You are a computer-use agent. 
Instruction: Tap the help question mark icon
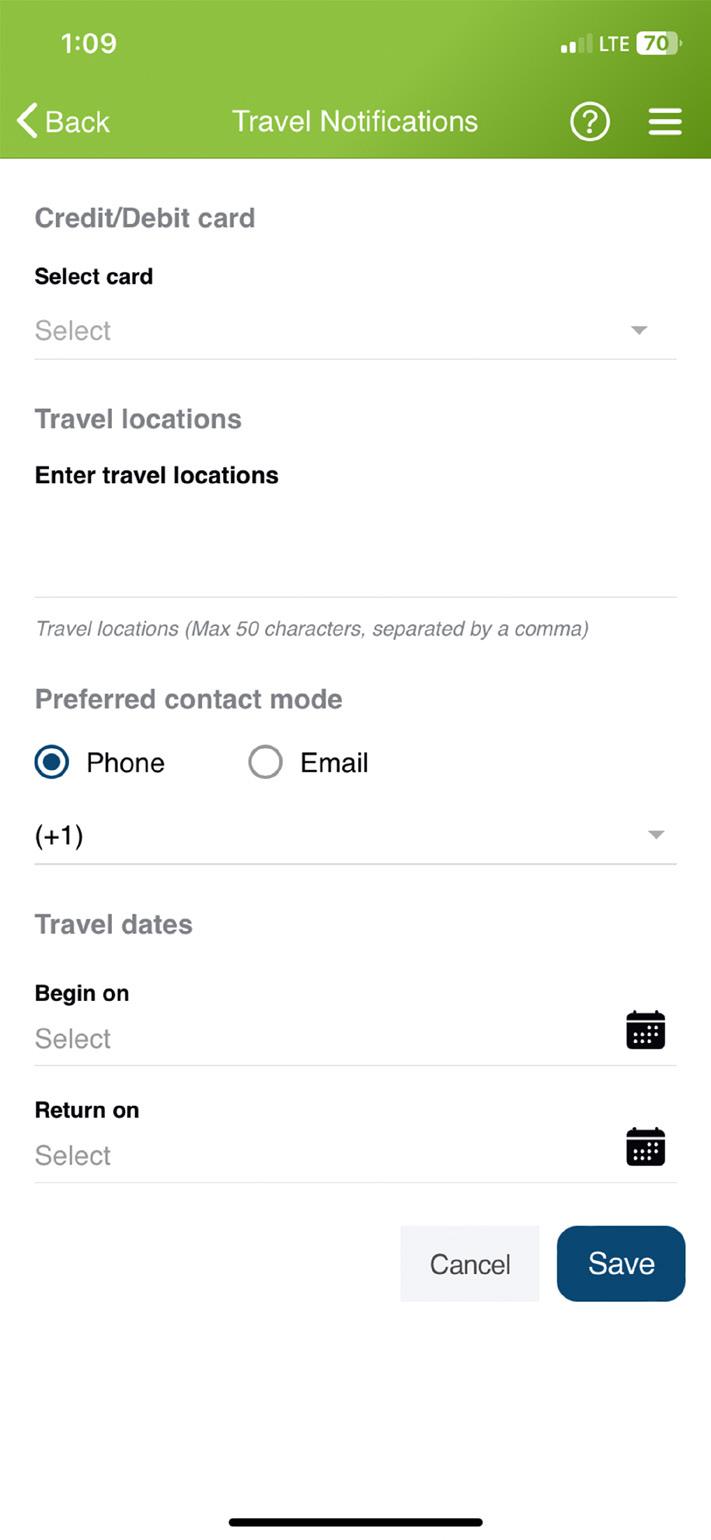[x=590, y=122]
